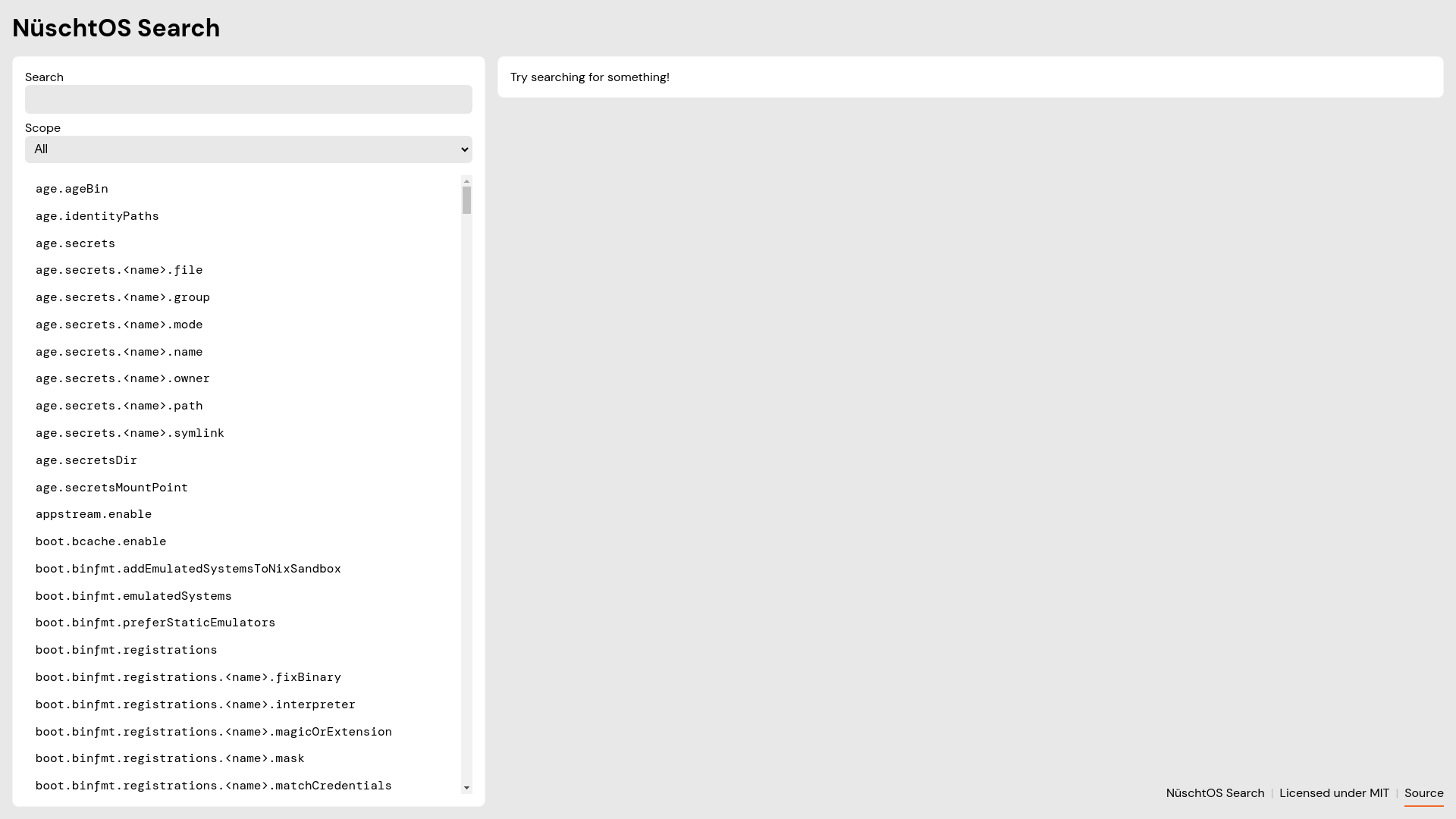Screen dimensions: 1456x819
Task: Open age.secrets.<name>.name entry
Action: [243, 352]
